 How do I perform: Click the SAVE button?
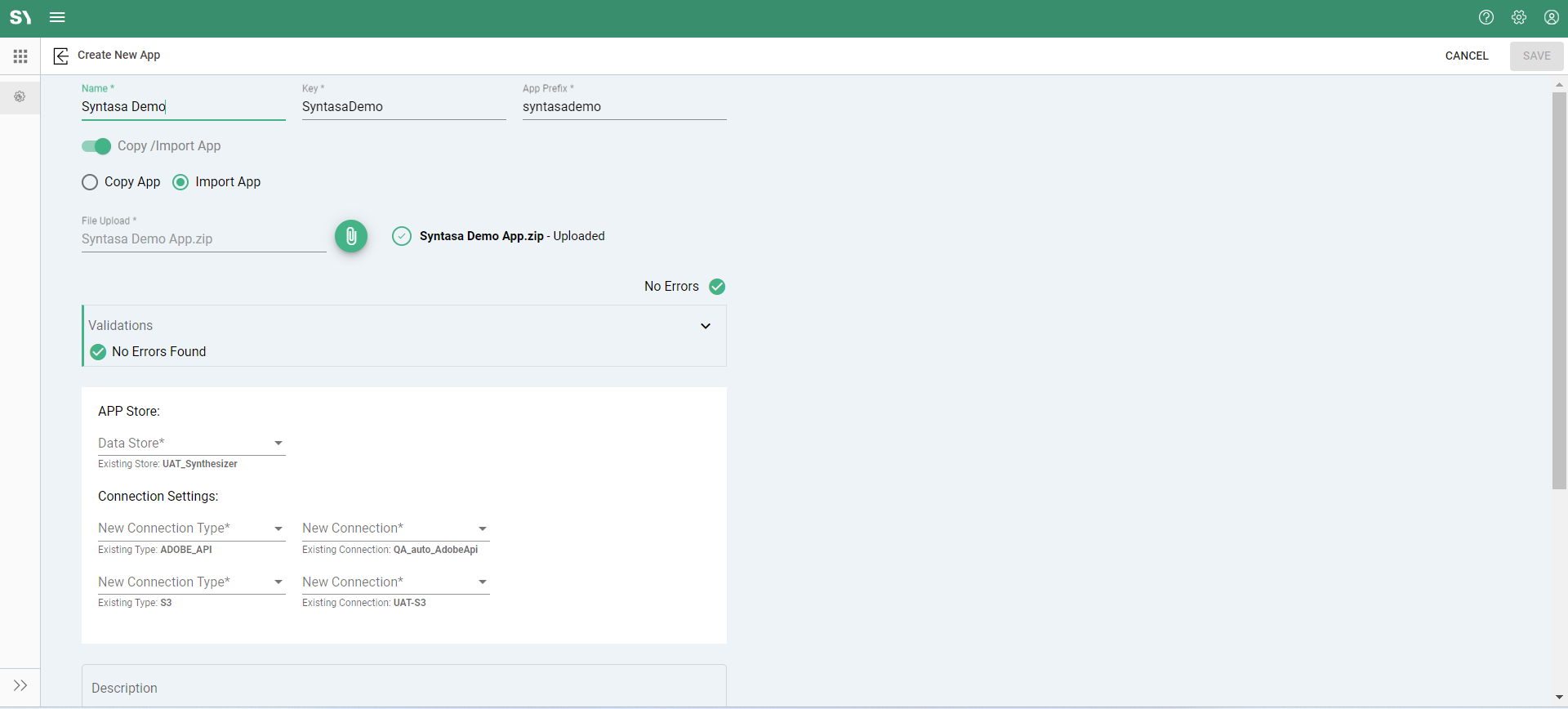click(x=1536, y=56)
